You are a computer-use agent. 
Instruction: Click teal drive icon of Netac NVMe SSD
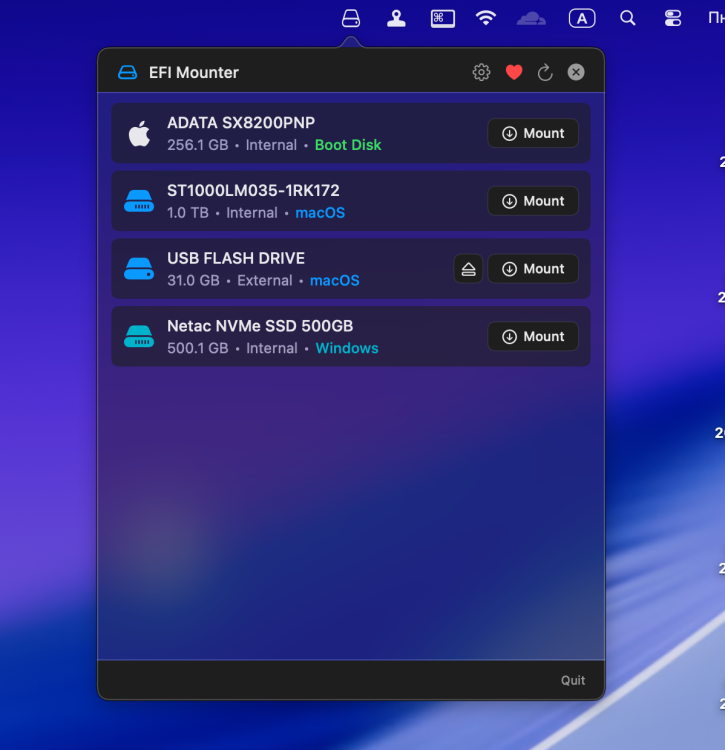pyautogui.click(x=139, y=336)
